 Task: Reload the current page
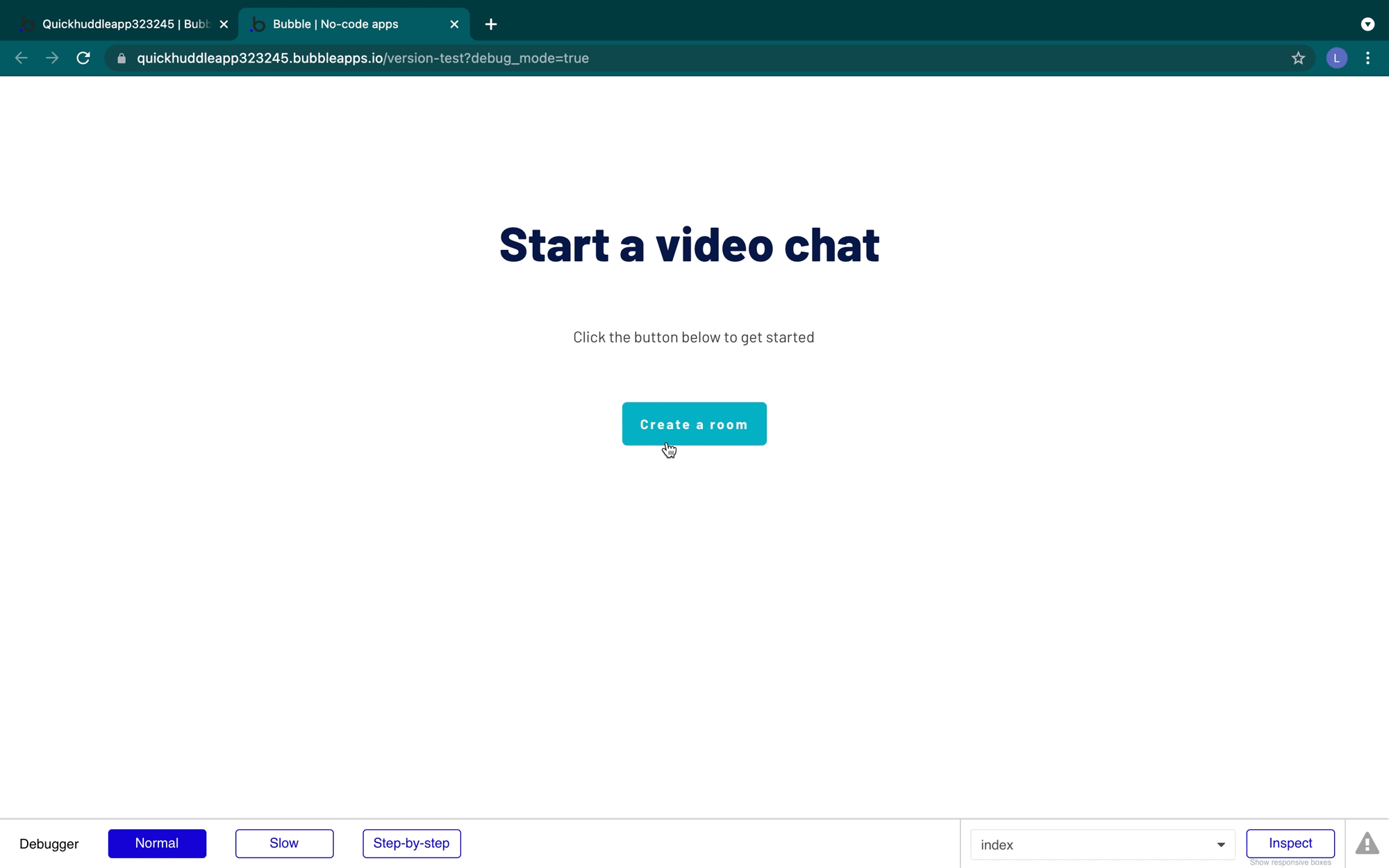point(83,58)
